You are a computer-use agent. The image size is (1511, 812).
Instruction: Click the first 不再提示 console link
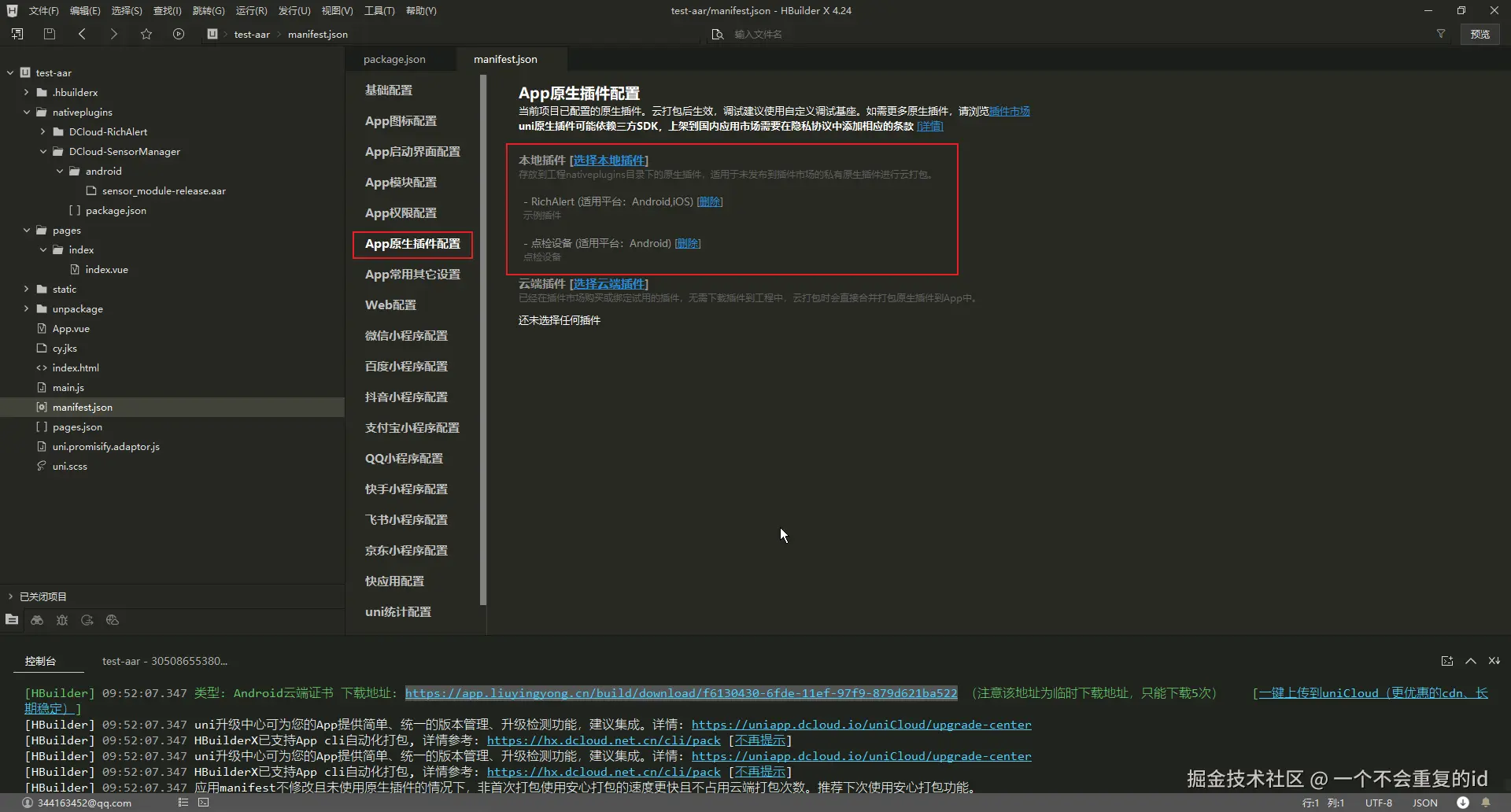(x=759, y=740)
